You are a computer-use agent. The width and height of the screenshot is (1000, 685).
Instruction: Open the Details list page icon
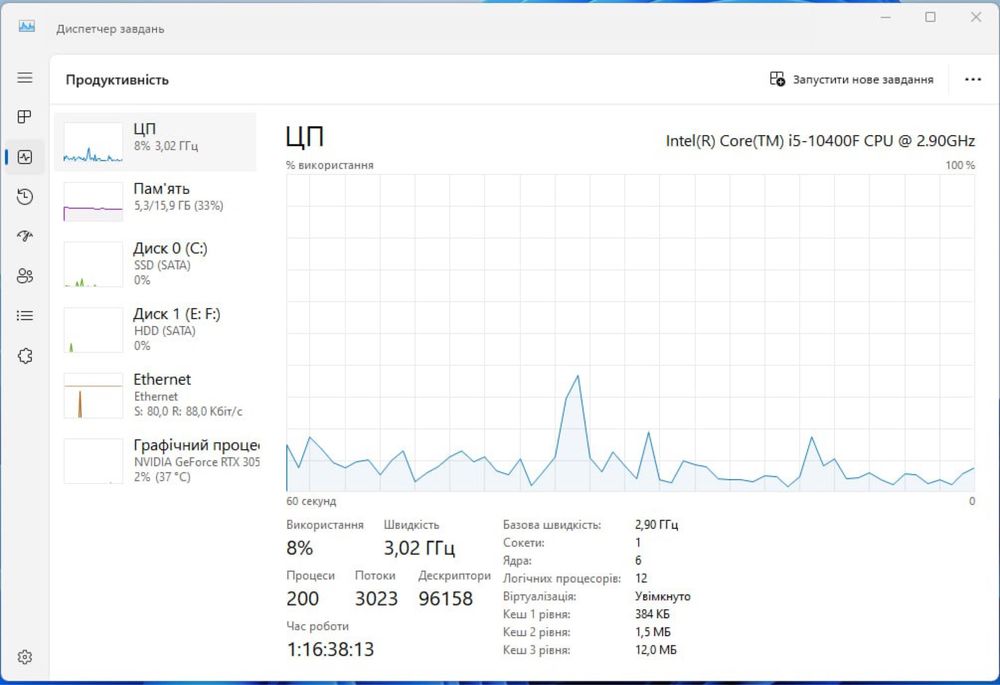pyautogui.click(x=25, y=316)
